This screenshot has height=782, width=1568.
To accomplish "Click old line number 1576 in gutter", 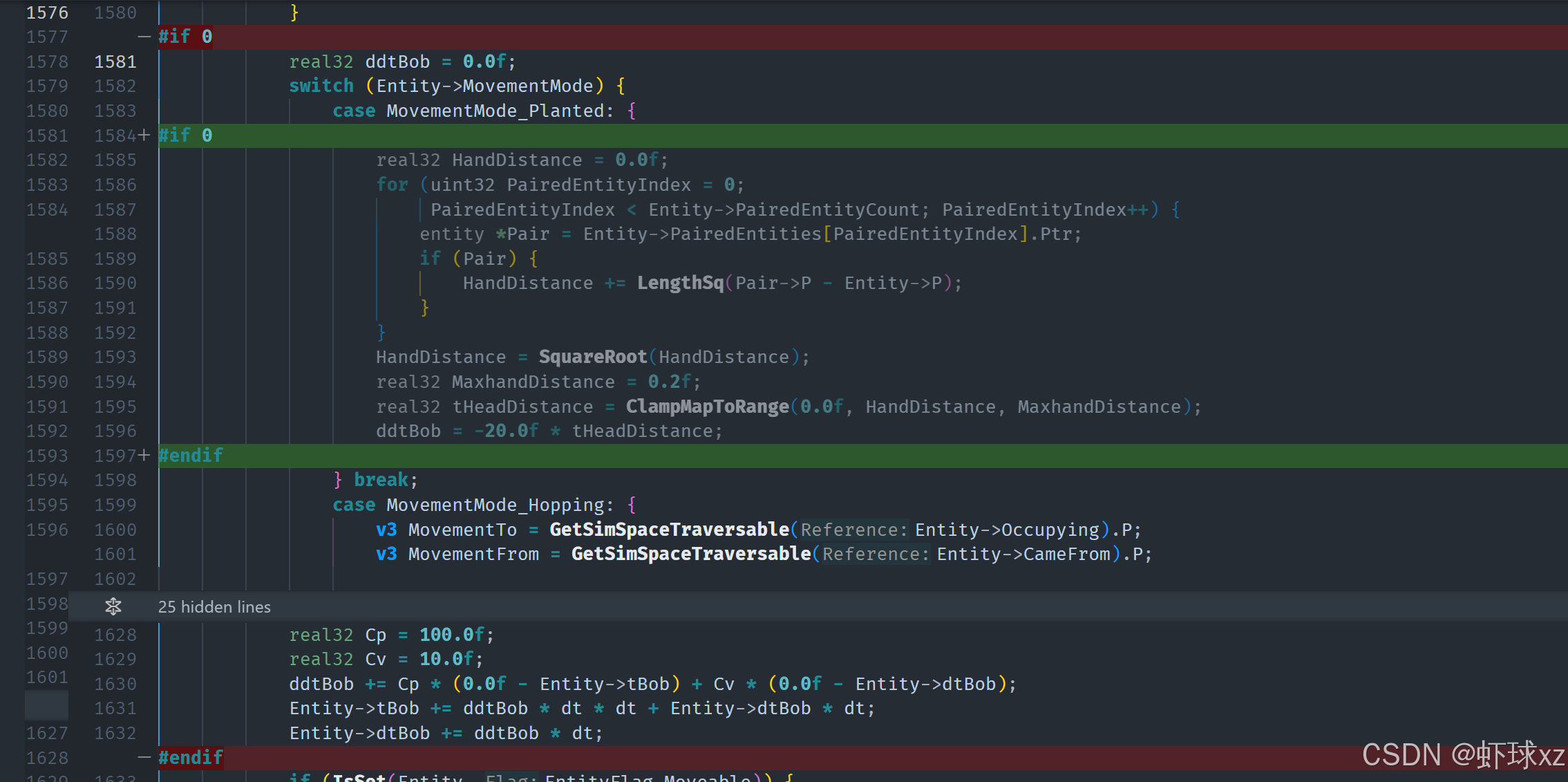I will [47, 12].
